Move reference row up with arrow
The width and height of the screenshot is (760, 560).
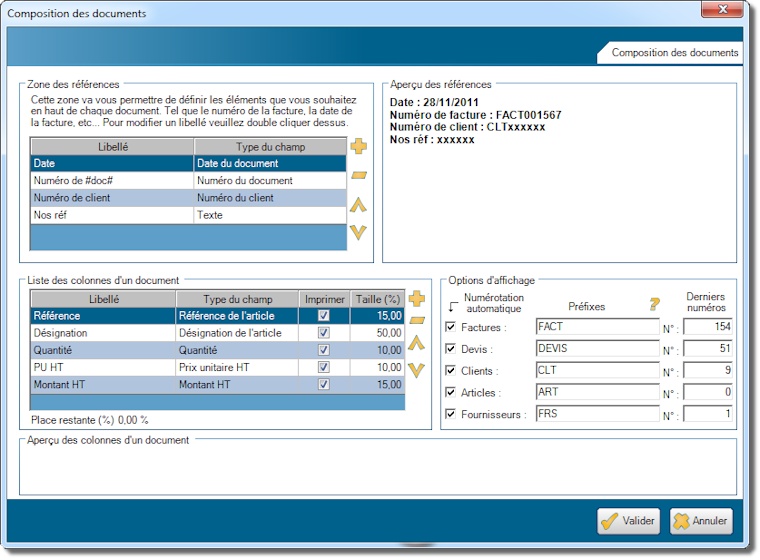tap(358, 205)
